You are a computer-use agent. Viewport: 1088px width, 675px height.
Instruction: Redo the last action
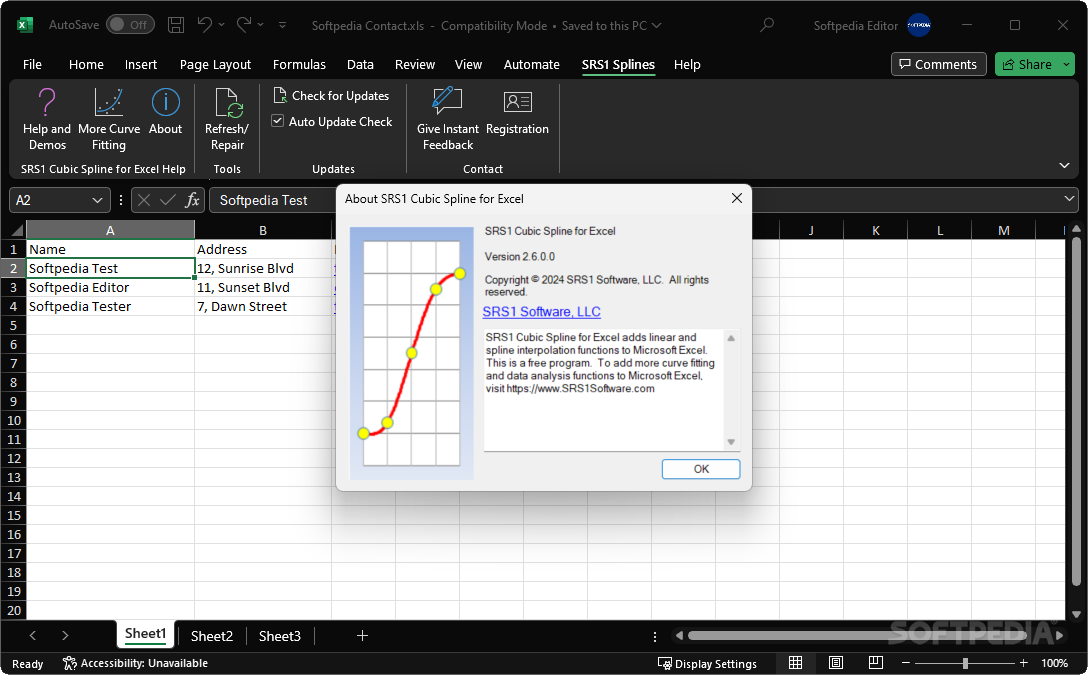click(244, 25)
